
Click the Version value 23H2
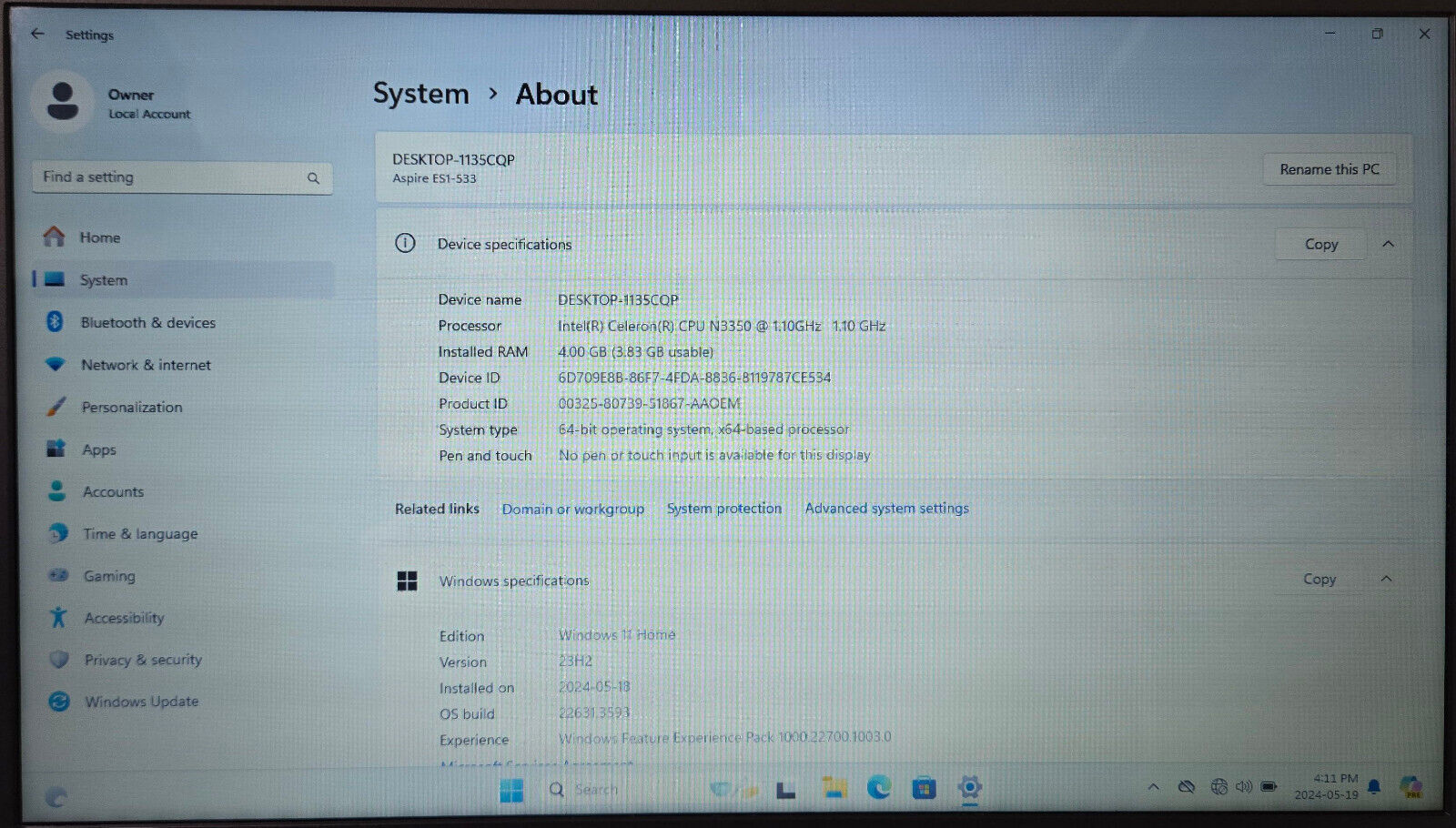(575, 661)
